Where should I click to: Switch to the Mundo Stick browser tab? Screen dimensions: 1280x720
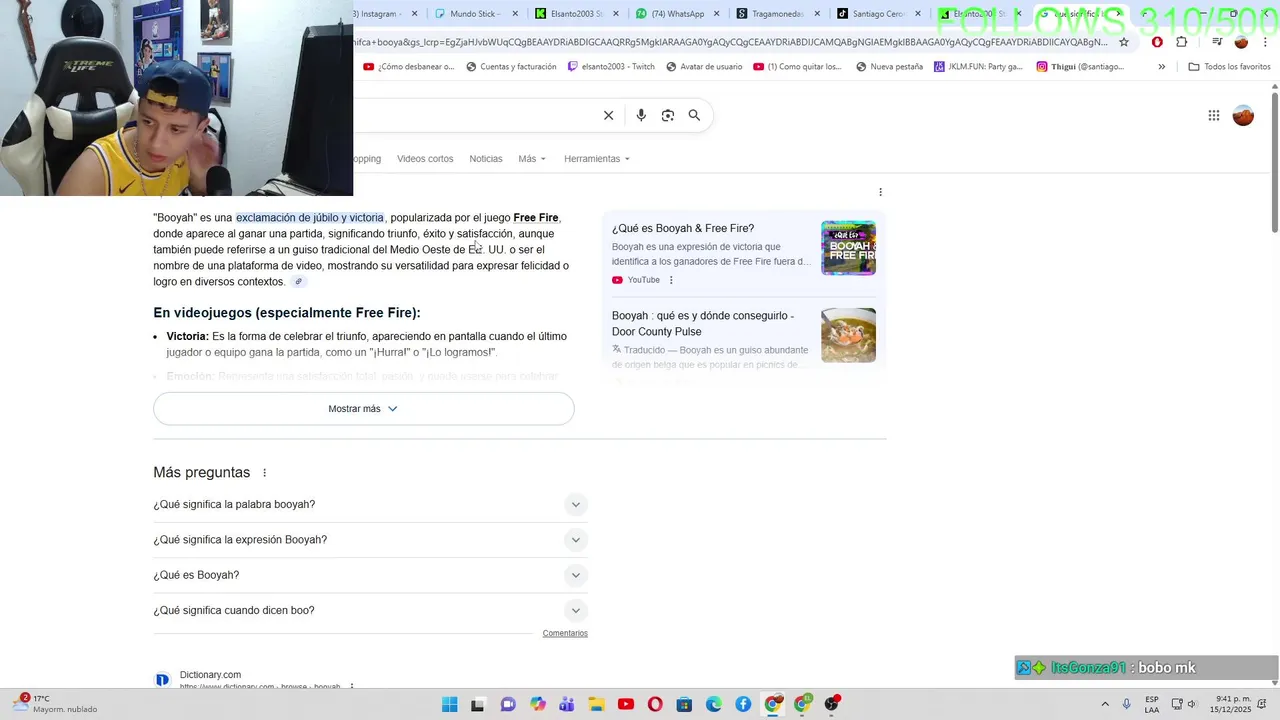click(477, 14)
